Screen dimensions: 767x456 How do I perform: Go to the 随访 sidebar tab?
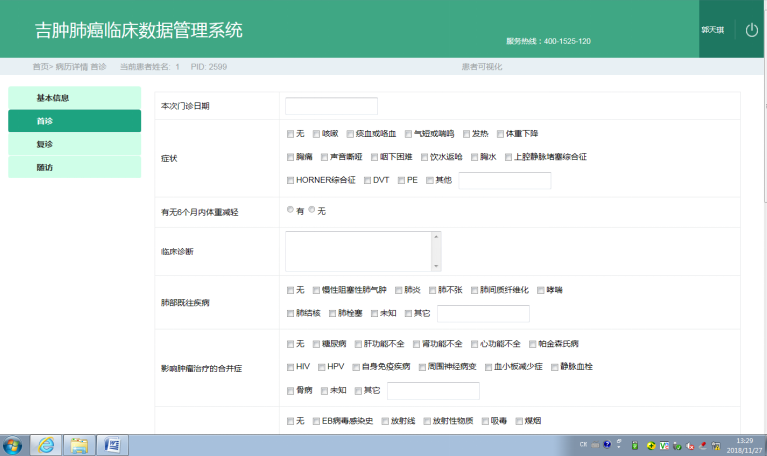pyautogui.click(x=74, y=167)
